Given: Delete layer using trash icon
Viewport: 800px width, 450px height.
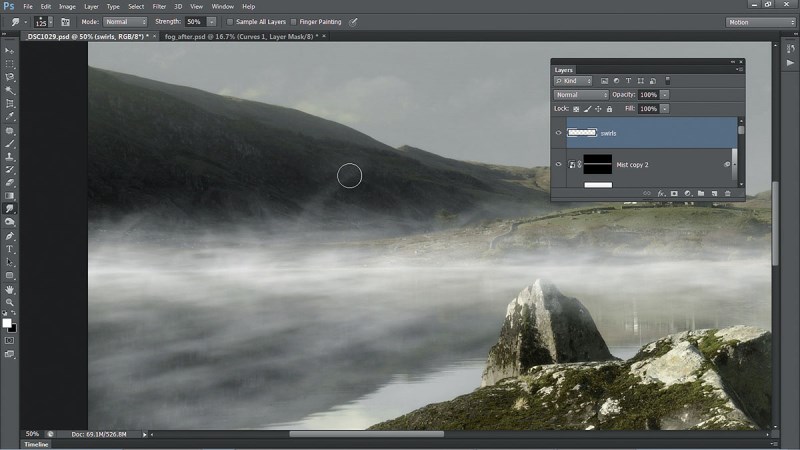Looking at the screenshot, I should 728,193.
